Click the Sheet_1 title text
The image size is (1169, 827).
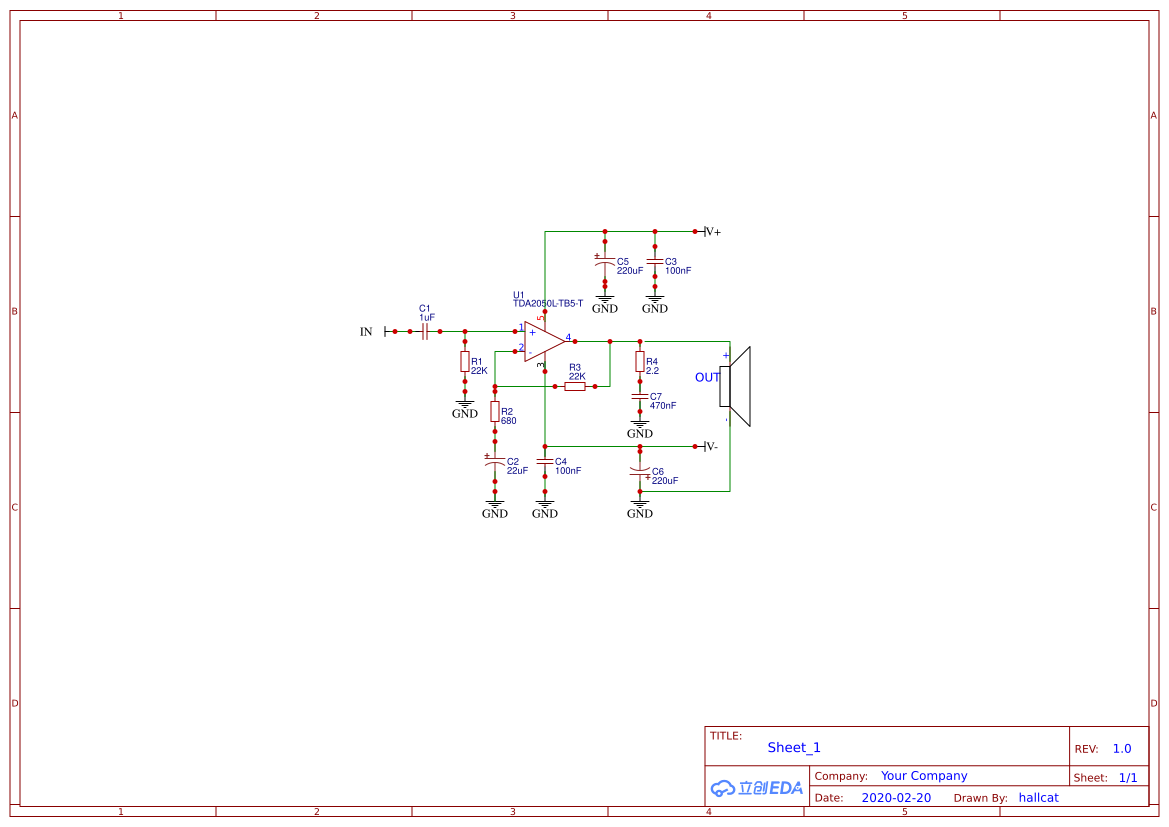(x=794, y=748)
